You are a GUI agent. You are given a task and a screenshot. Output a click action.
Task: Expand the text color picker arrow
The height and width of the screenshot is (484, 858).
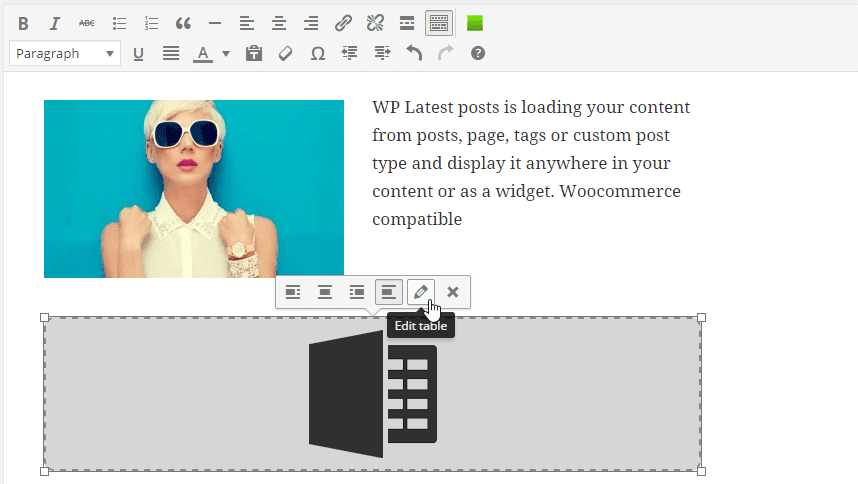tap(226, 54)
